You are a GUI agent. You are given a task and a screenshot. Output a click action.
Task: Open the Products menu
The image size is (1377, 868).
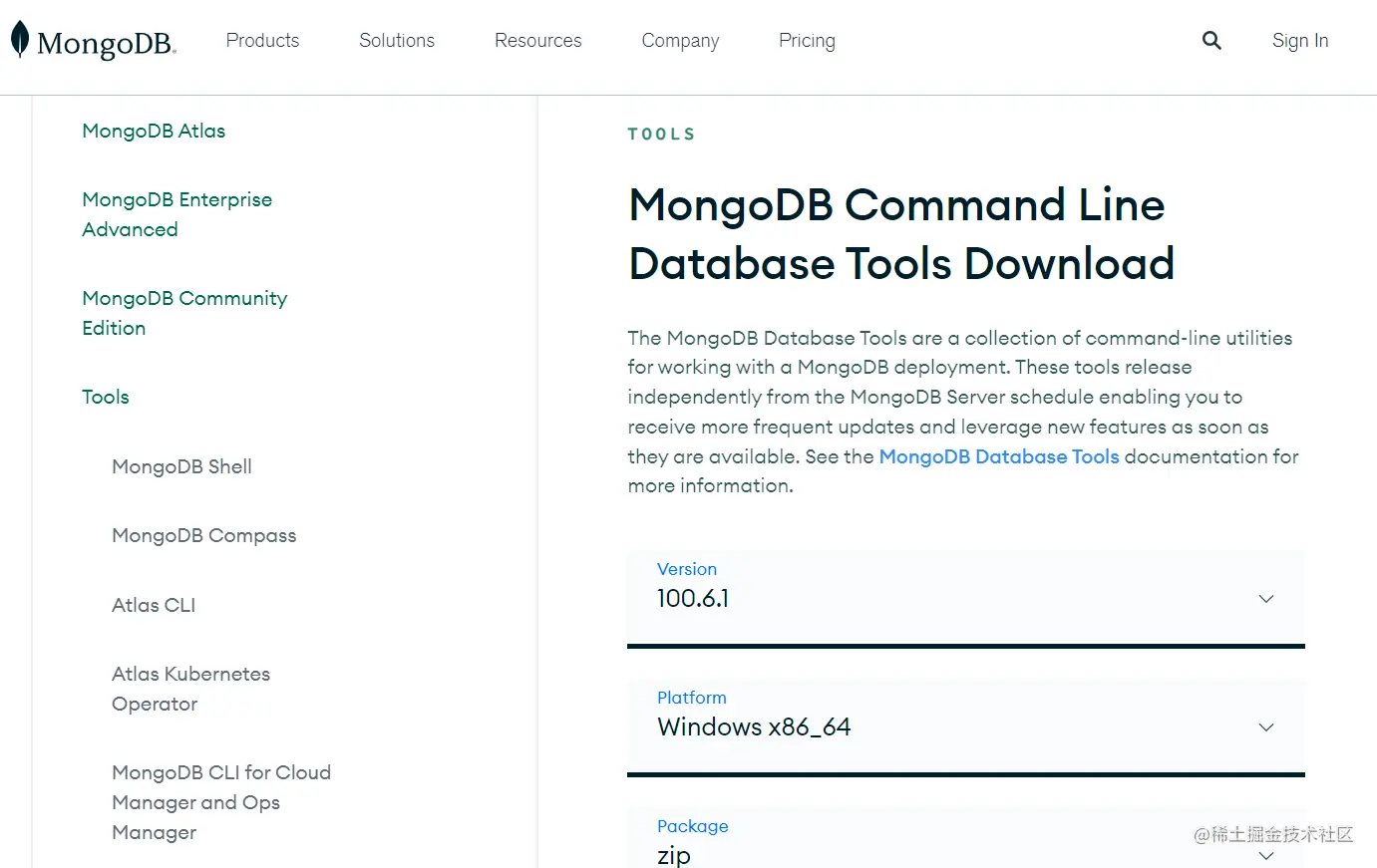(262, 41)
